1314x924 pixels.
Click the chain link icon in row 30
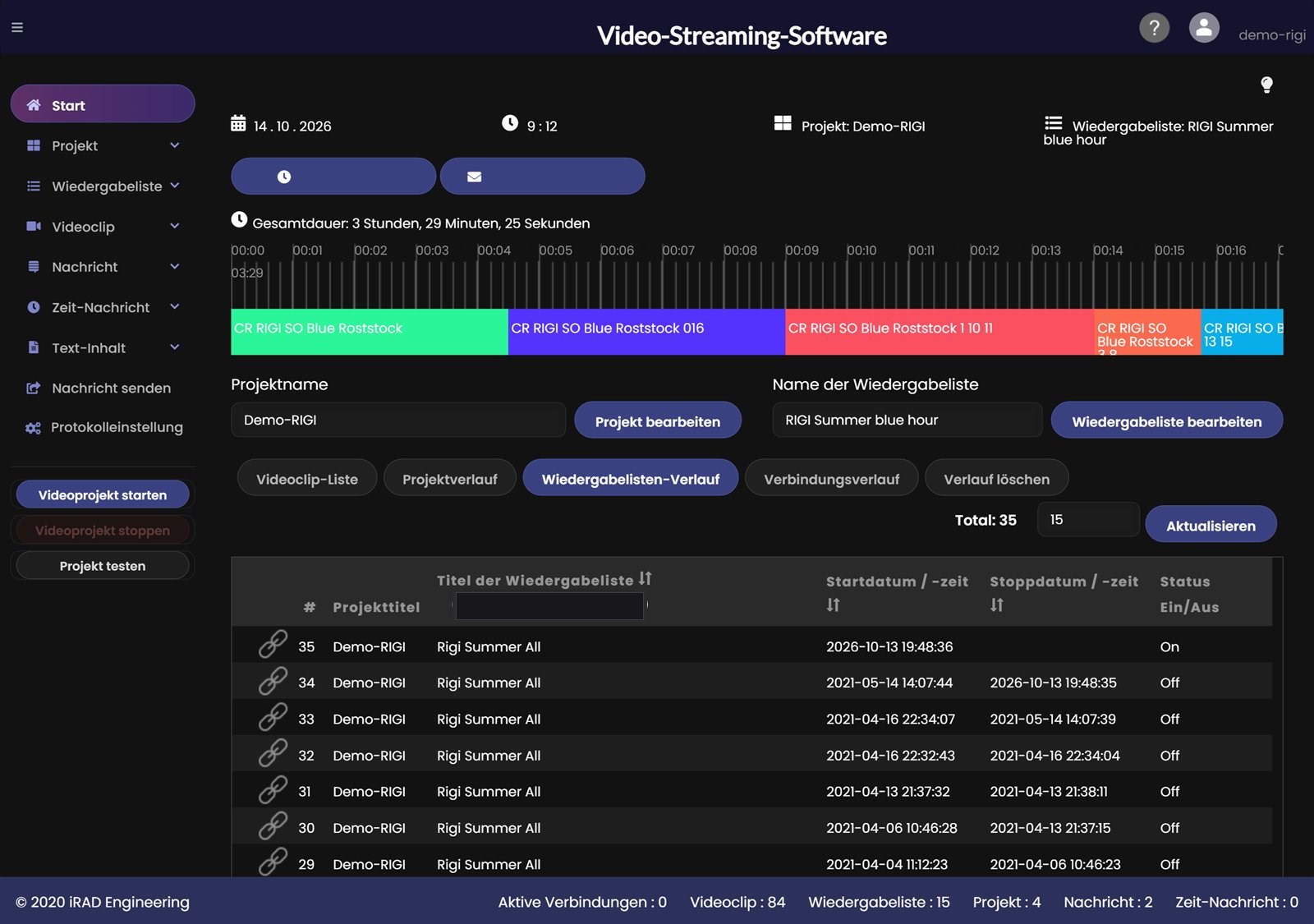click(x=273, y=825)
